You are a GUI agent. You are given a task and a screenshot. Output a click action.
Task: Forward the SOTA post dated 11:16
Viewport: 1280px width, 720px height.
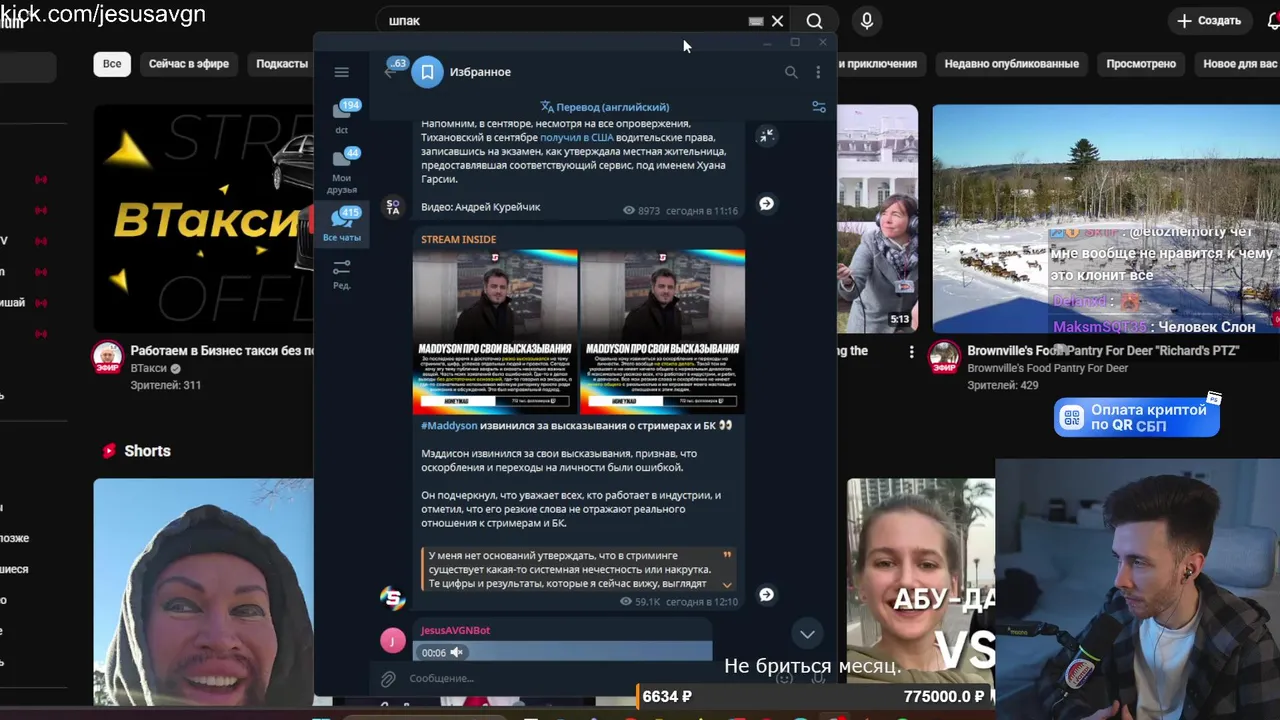tap(766, 203)
